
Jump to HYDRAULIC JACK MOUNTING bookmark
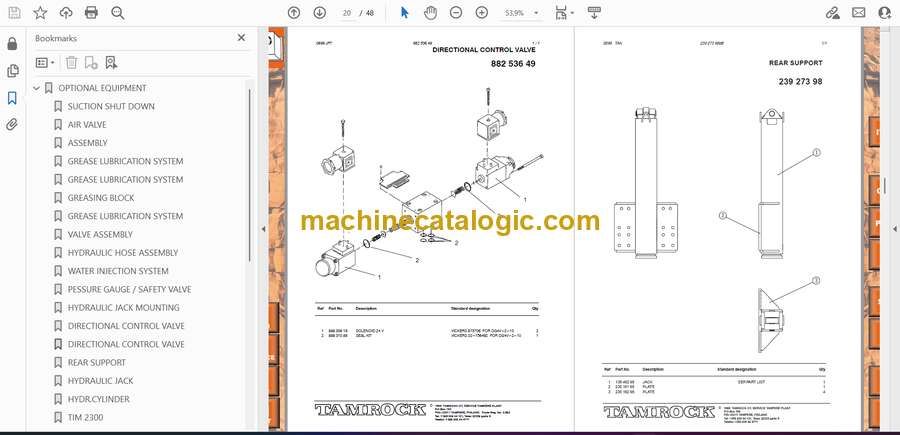(x=123, y=308)
